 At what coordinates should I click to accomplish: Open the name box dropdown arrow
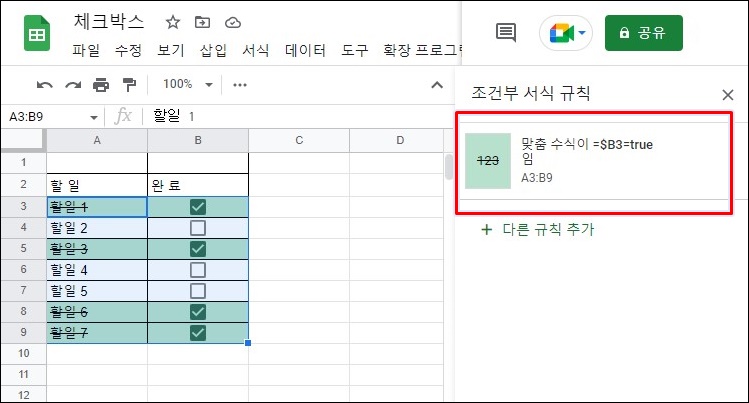pos(94,117)
